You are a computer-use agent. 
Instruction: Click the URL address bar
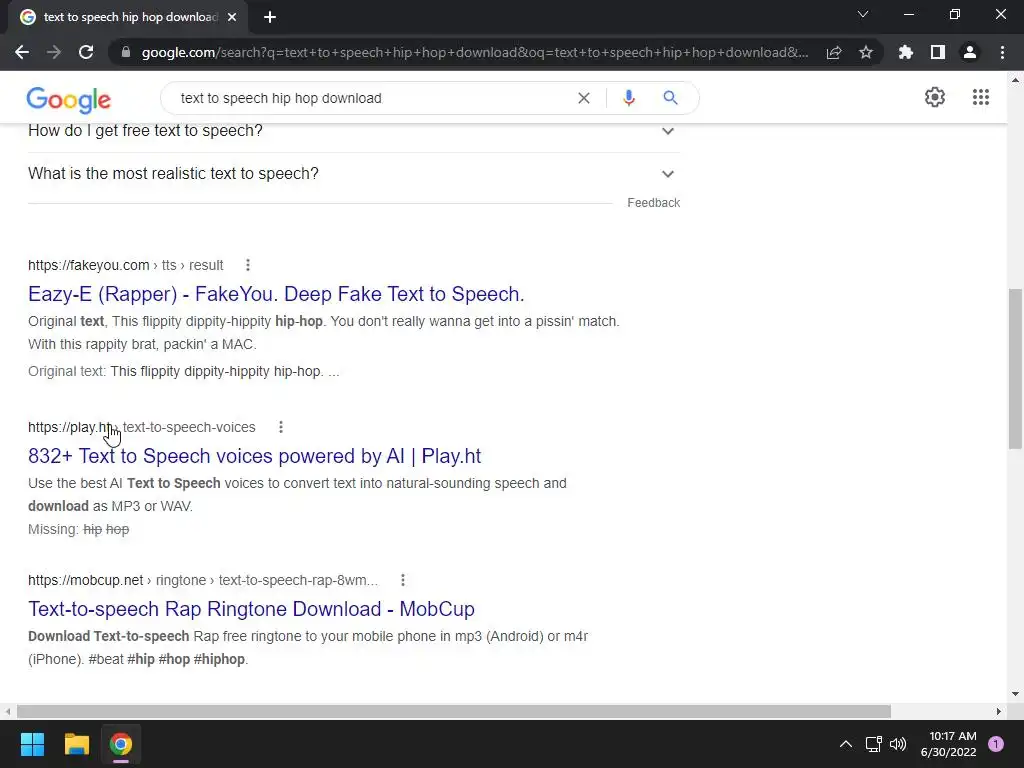pos(475,52)
